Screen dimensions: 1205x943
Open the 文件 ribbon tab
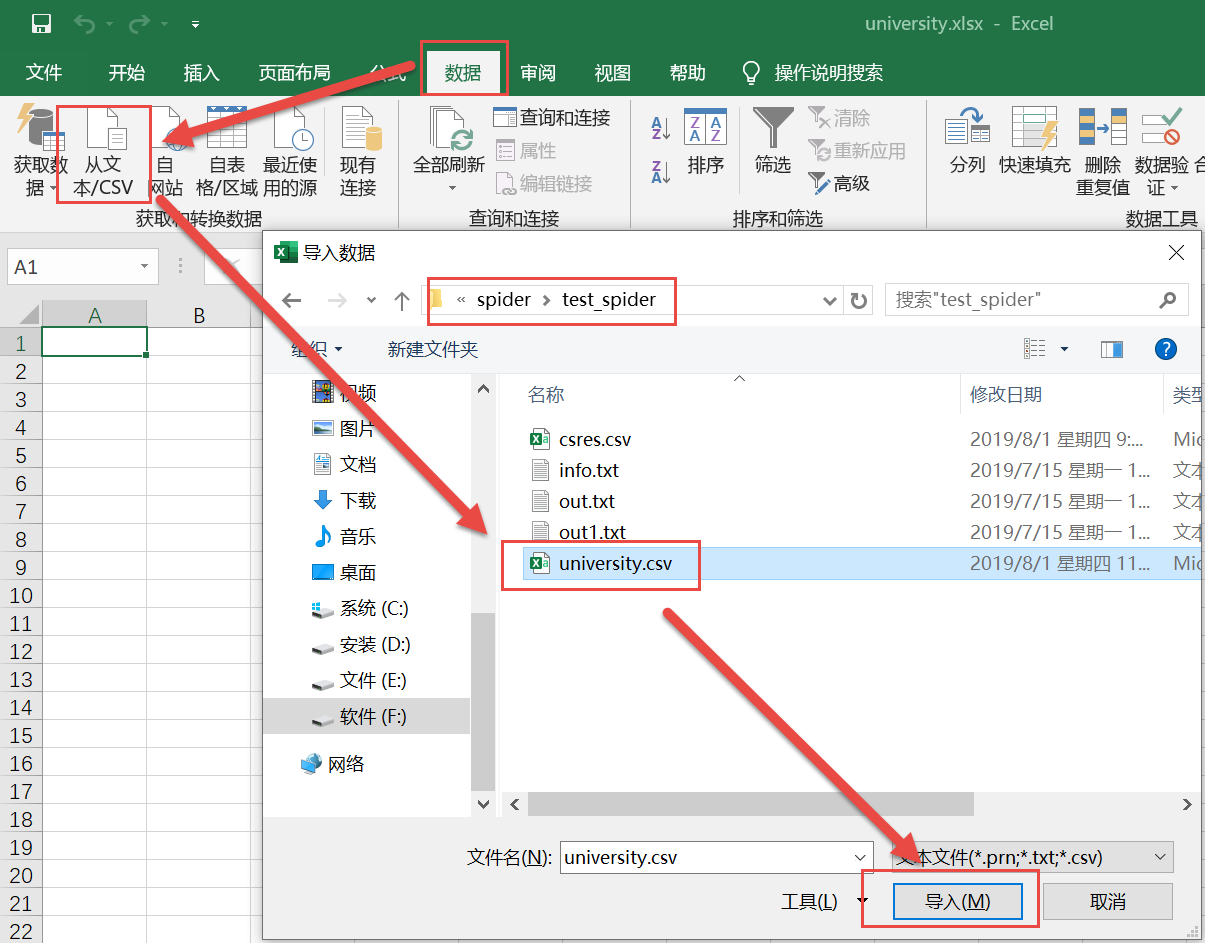(44, 73)
